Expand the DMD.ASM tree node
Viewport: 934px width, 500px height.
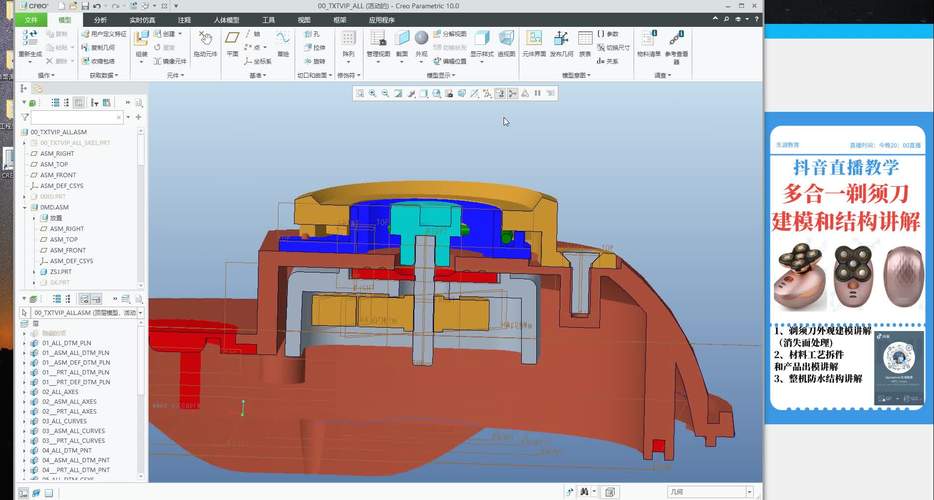pos(25,207)
